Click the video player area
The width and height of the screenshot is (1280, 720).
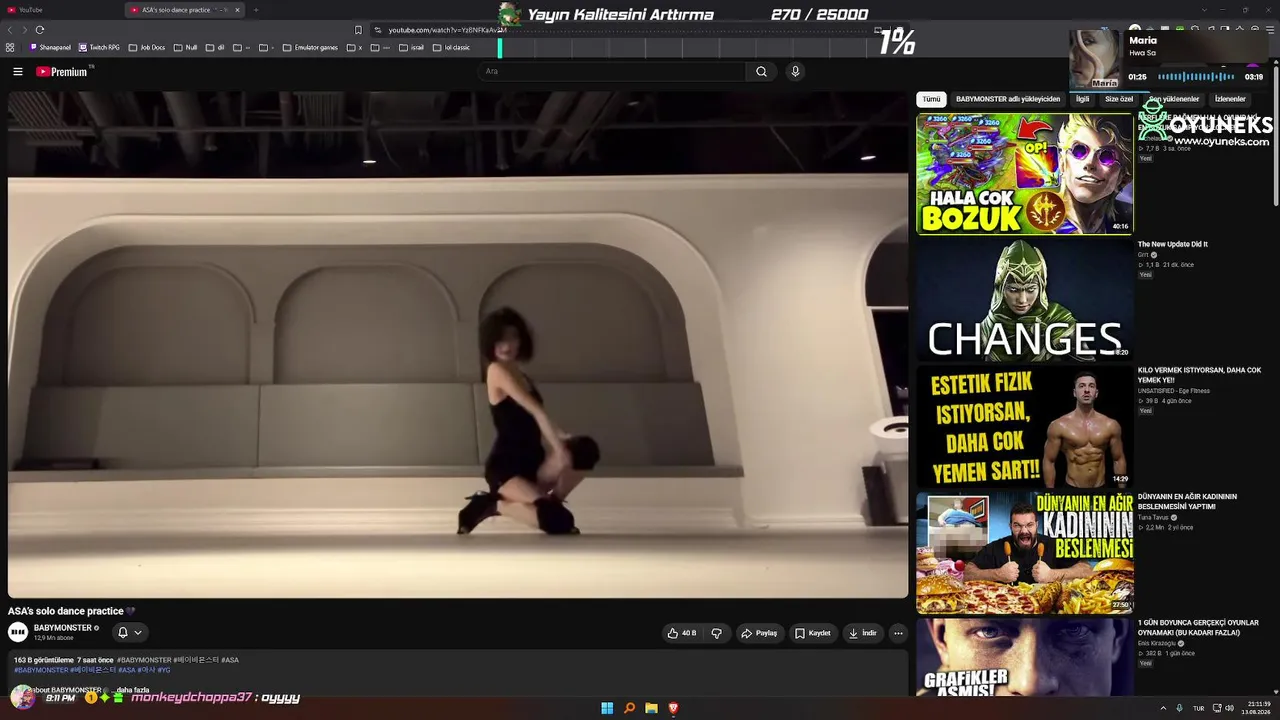(x=458, y=345)
